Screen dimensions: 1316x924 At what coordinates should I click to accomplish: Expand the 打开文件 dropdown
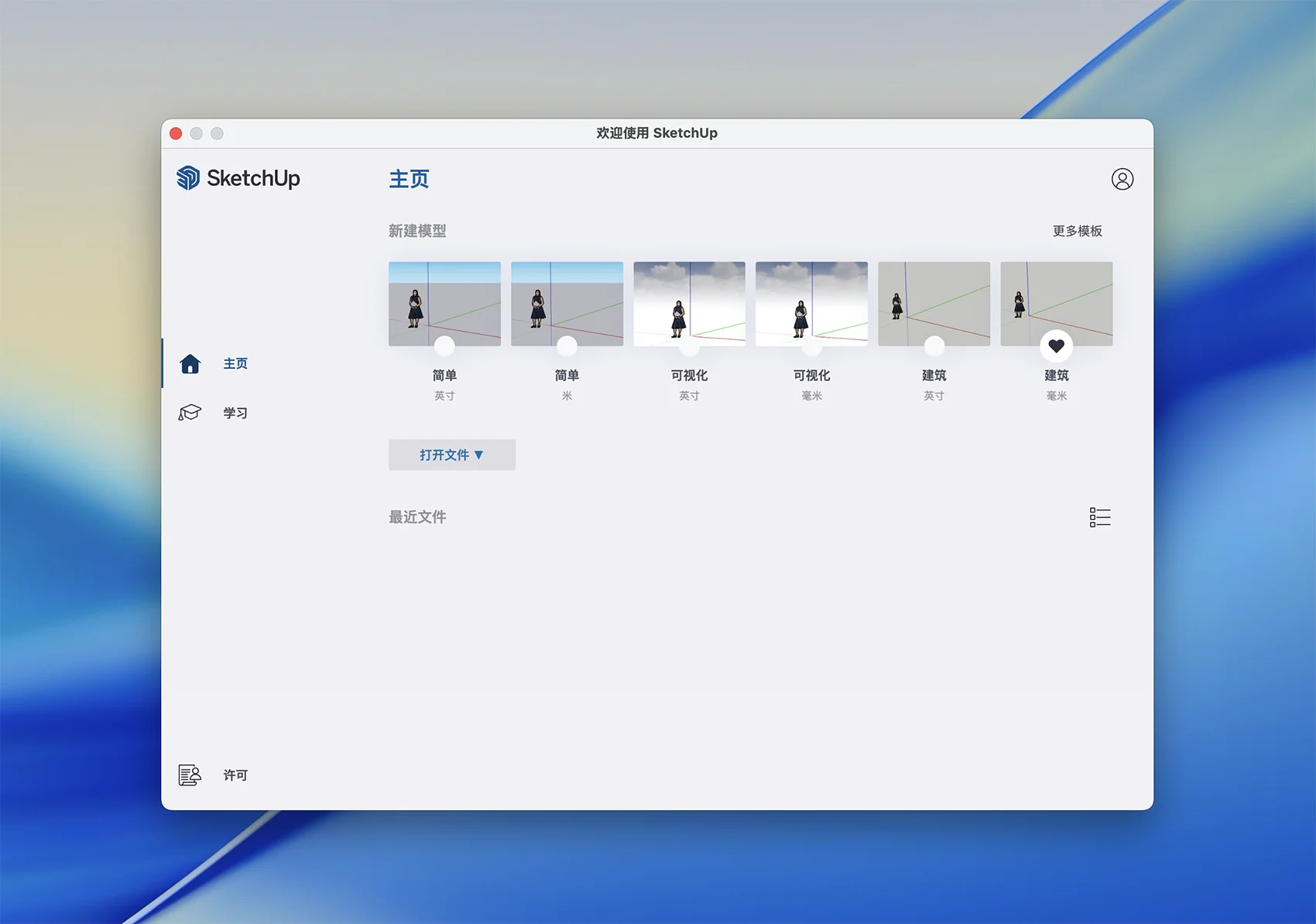[451, 455]
